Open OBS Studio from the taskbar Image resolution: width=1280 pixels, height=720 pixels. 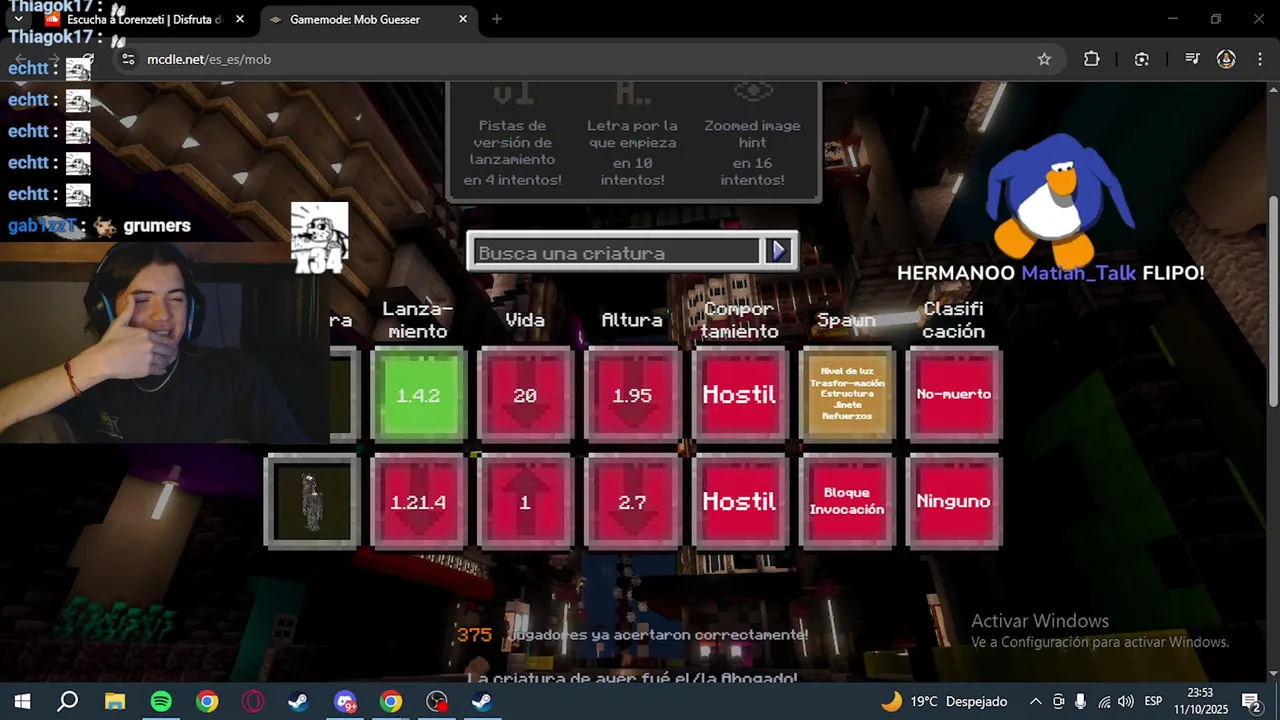tap(437, 701)
